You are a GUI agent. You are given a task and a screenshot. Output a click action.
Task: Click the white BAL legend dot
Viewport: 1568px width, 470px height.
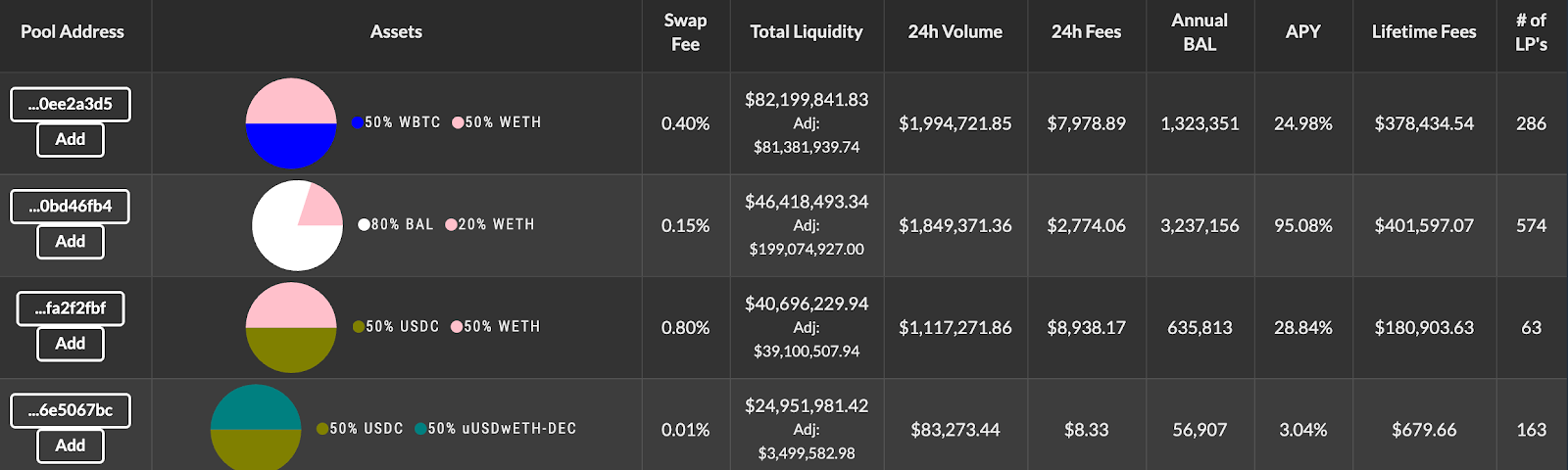[x=365, y=224]
